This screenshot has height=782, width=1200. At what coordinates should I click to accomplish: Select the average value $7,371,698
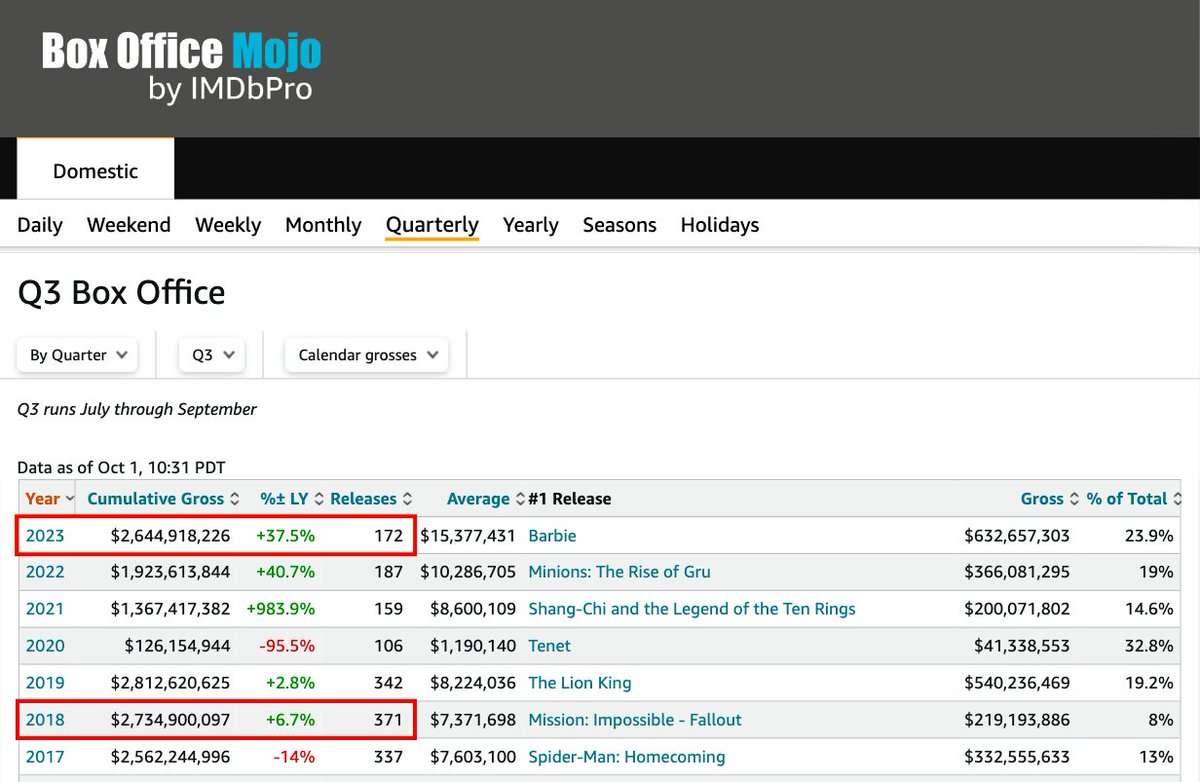tap(475, 720)
